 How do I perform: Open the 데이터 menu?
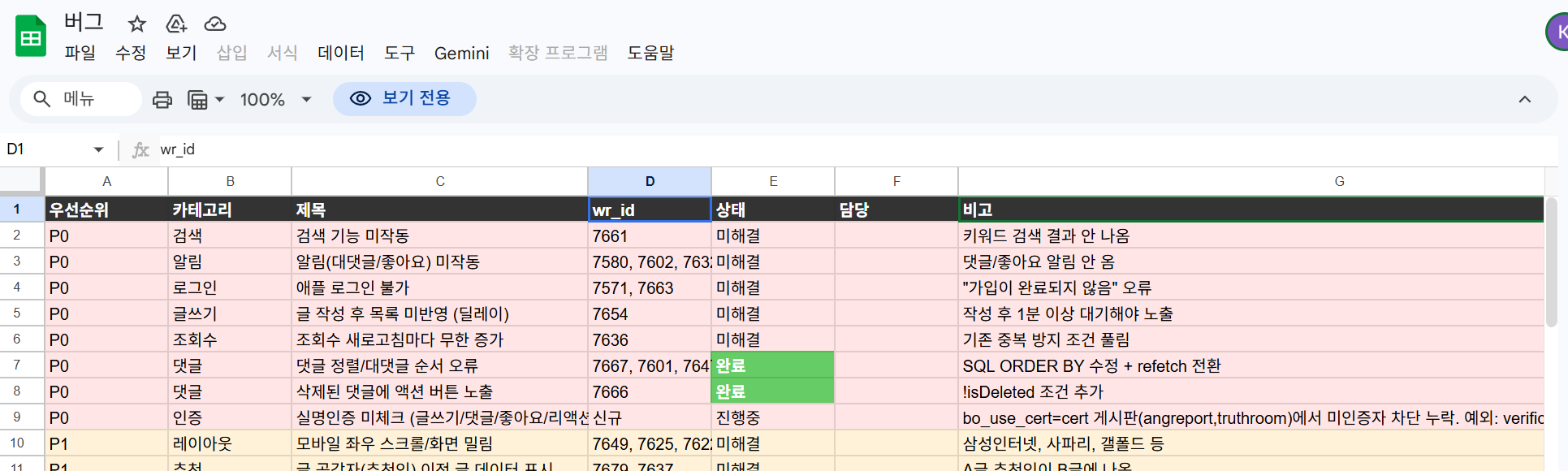point(341,53)
